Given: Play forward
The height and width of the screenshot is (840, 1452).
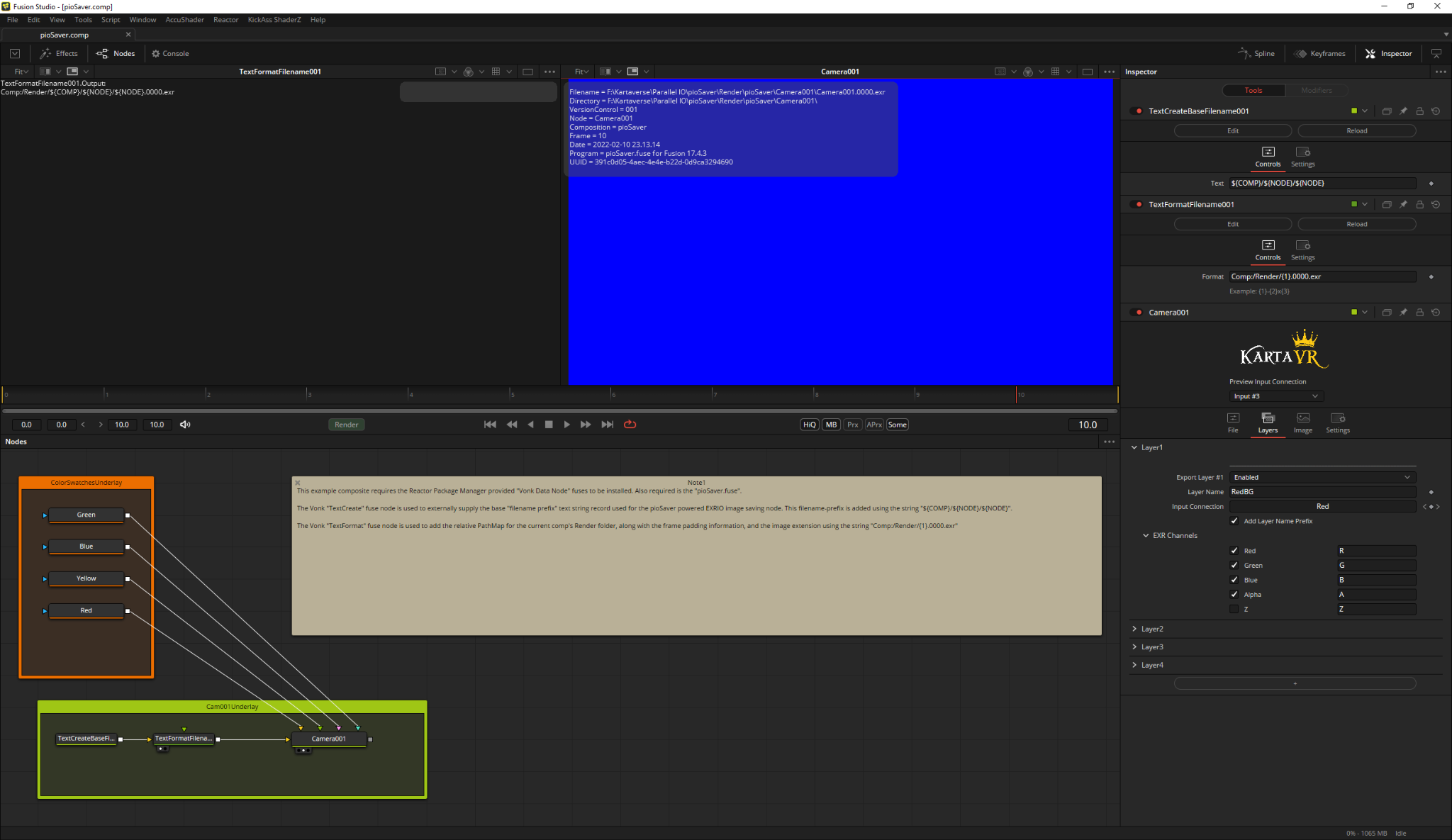Looking at the screenshot, I should pyautogui.click(x=567, y=425).
